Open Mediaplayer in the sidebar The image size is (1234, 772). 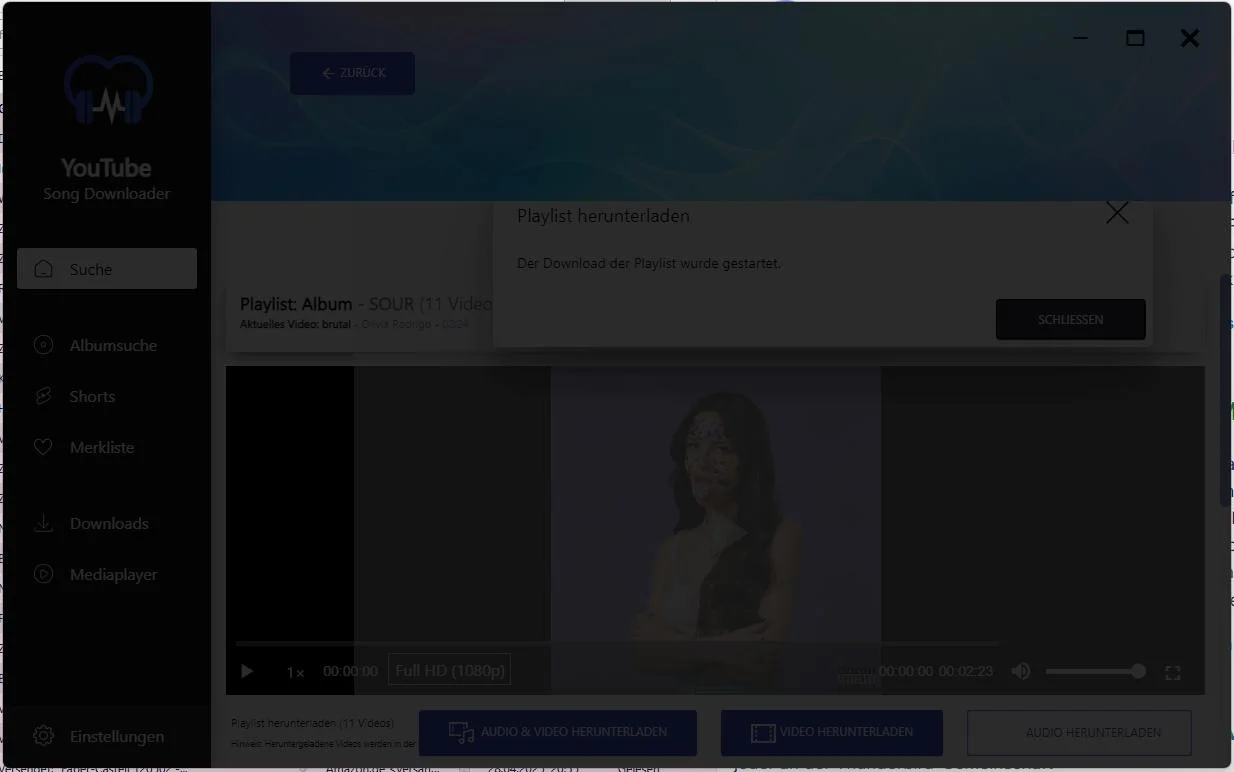tap(107, 574)
